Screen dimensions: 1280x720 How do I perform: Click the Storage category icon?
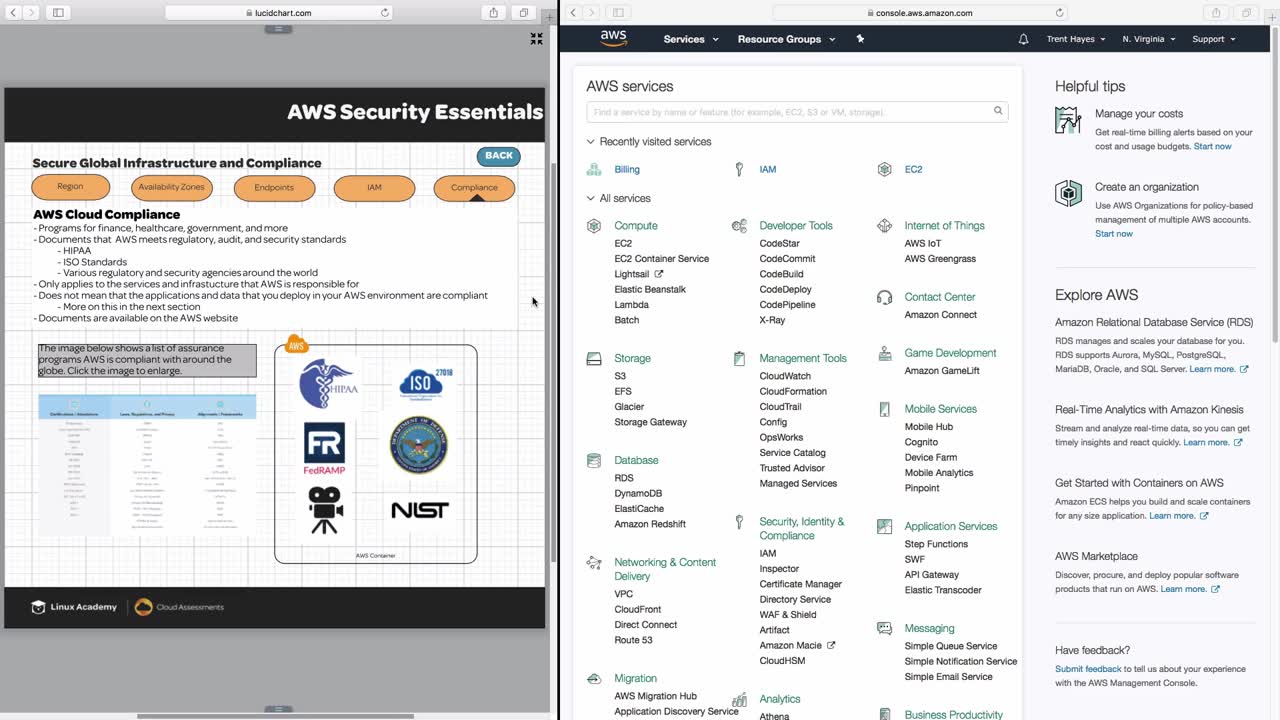594,358
